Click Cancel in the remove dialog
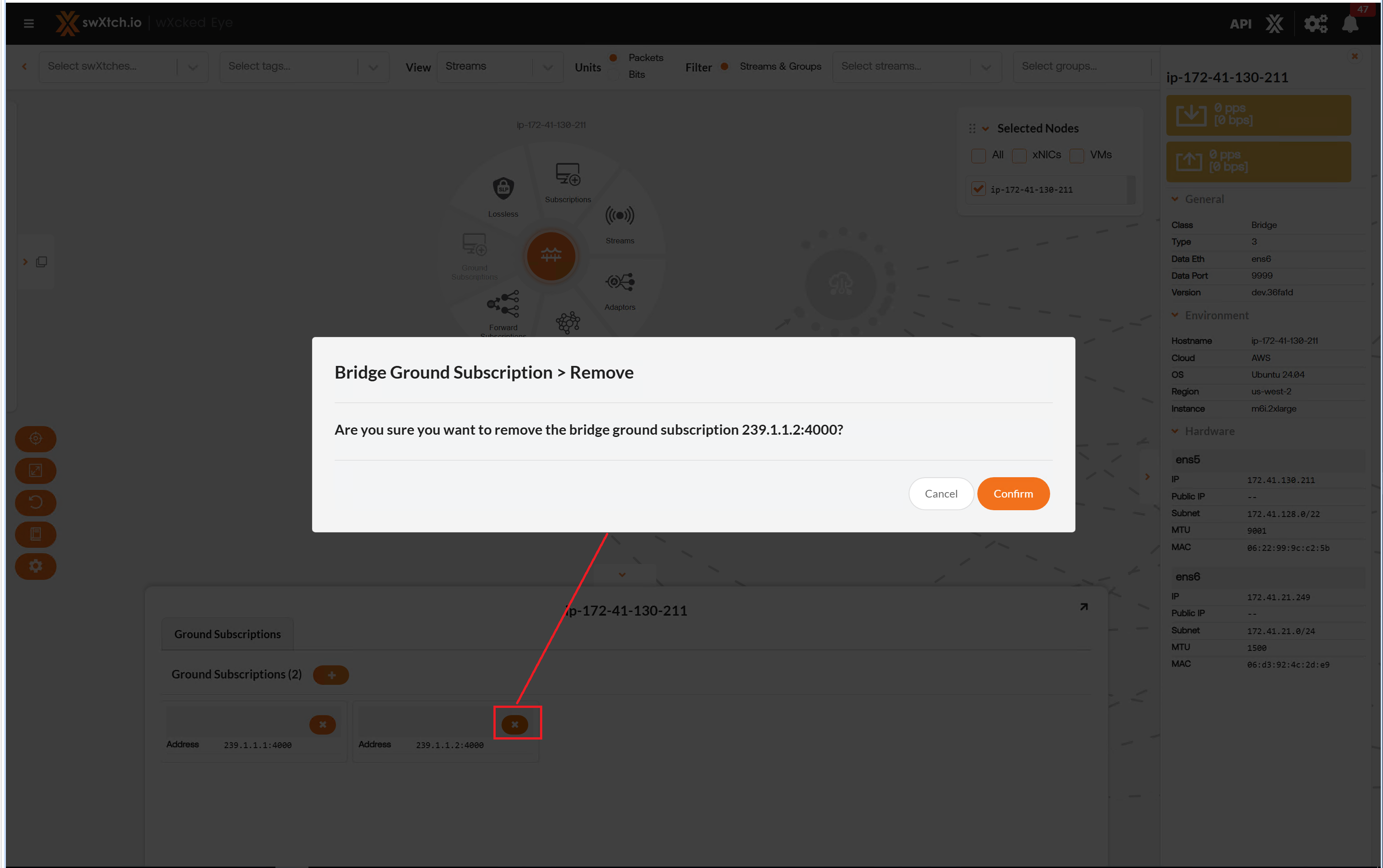The height and width of the screenshot is (868, 1383). point(941,493)
